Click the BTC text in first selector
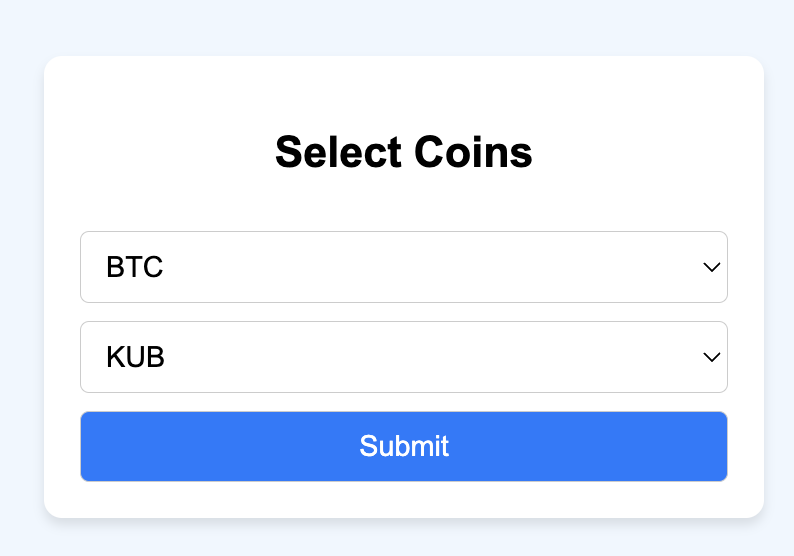The width and height of the screenshot is (794, 556). click(x=134, y=267)
